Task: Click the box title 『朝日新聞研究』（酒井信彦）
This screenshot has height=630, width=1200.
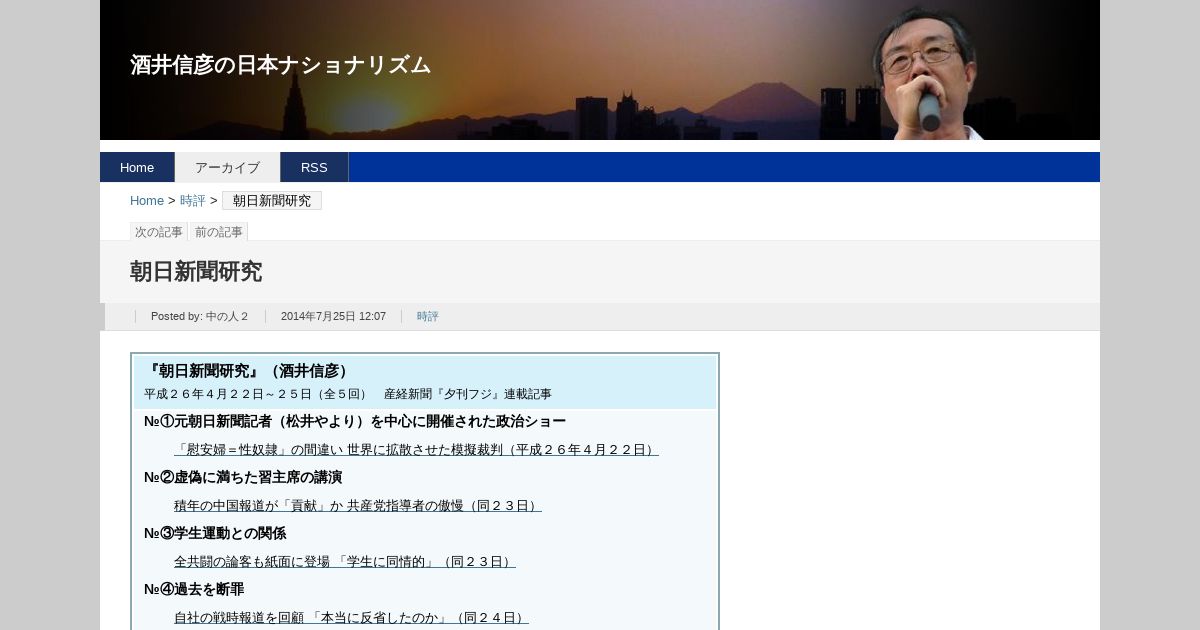Action: pos(247,371)
